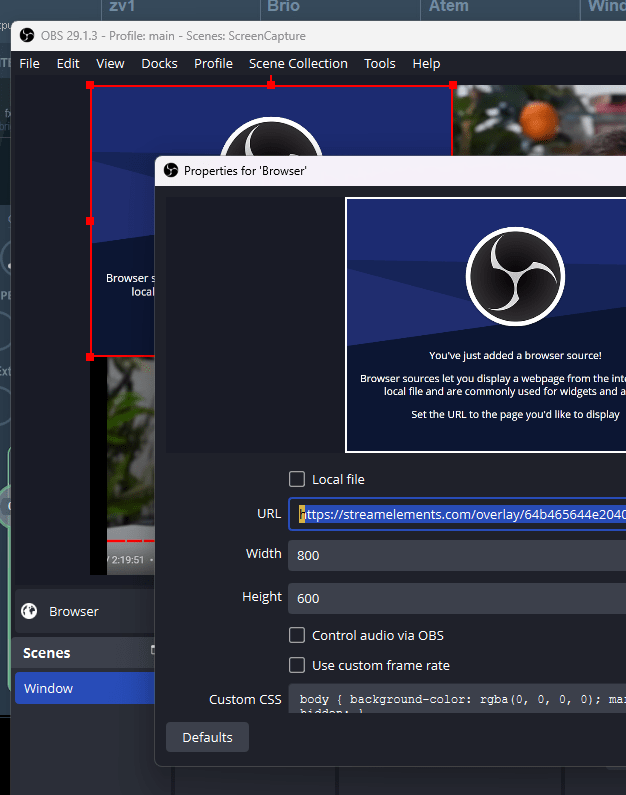Click the OBS logo in main title bar
Image resolution: width=626 pixels, height=795 pixels.
coord(27,35)
